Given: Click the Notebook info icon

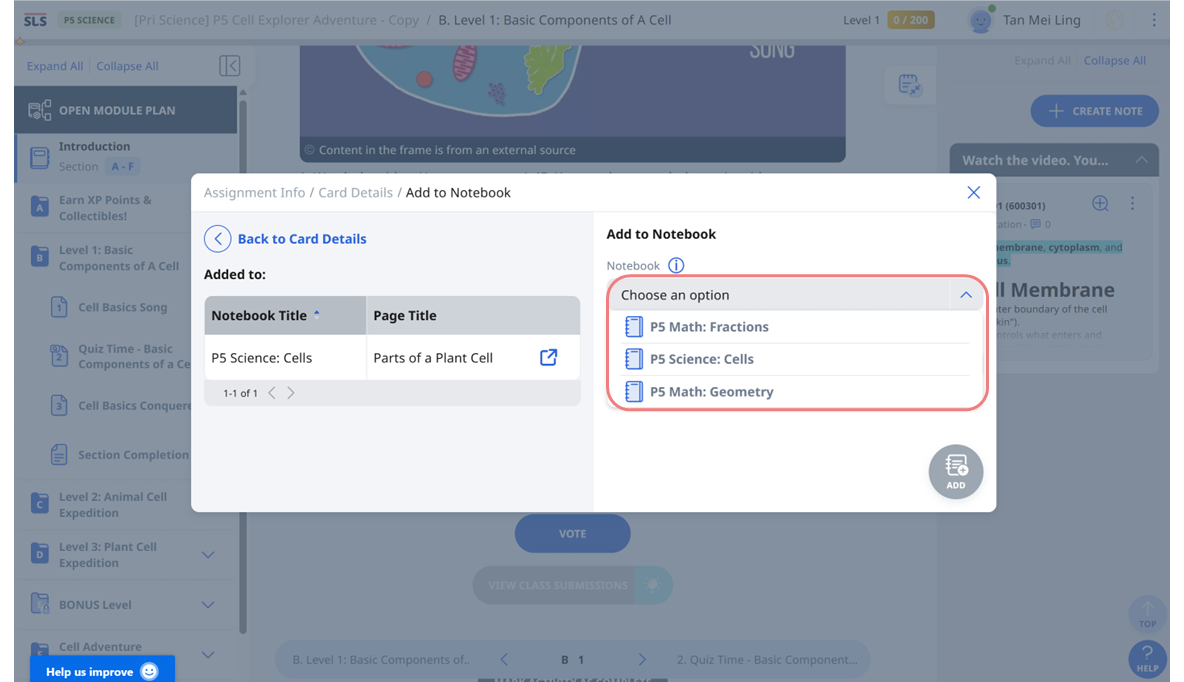Looking at the screenshot, I should [676, 266].
